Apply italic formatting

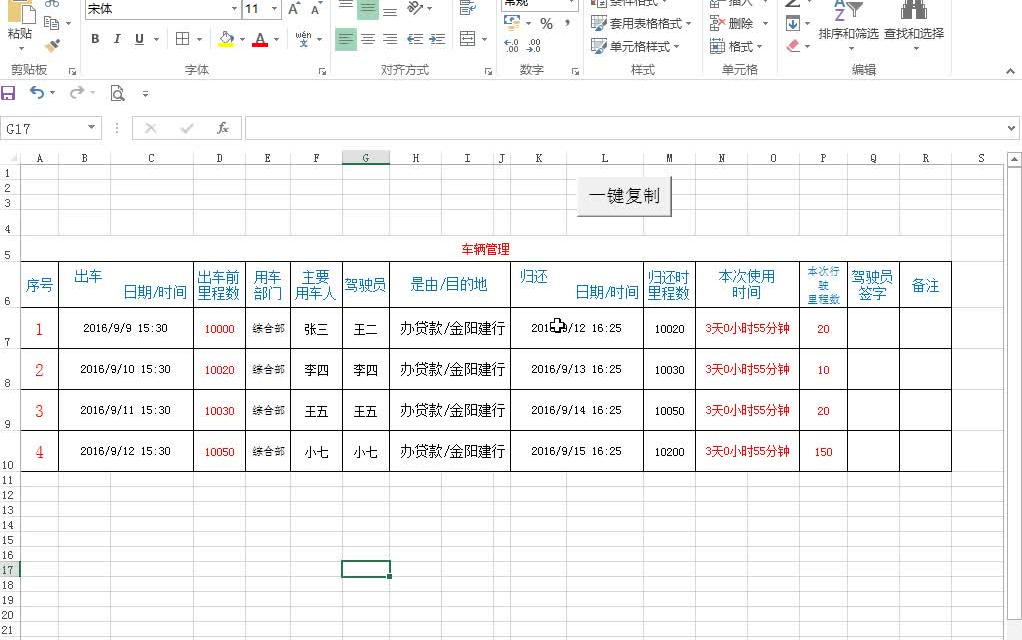[117, 38]
